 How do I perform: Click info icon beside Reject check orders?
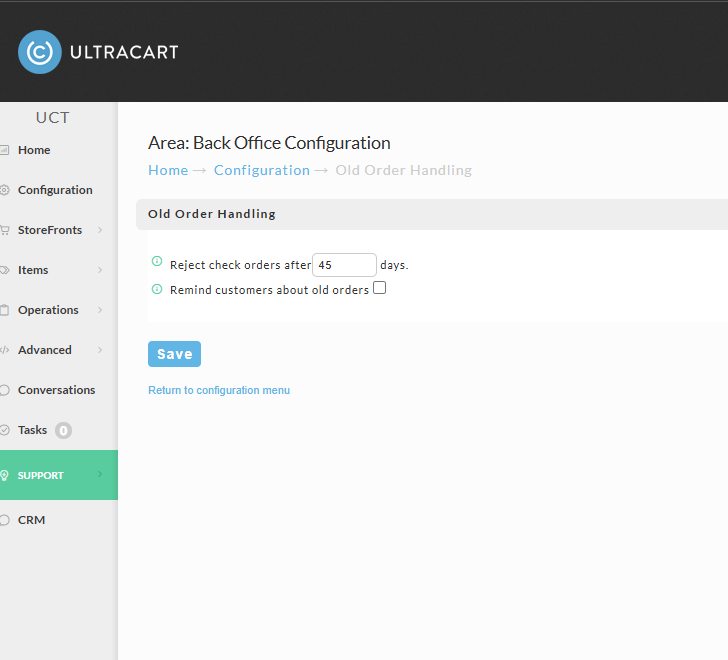click(x=157, y=261)
